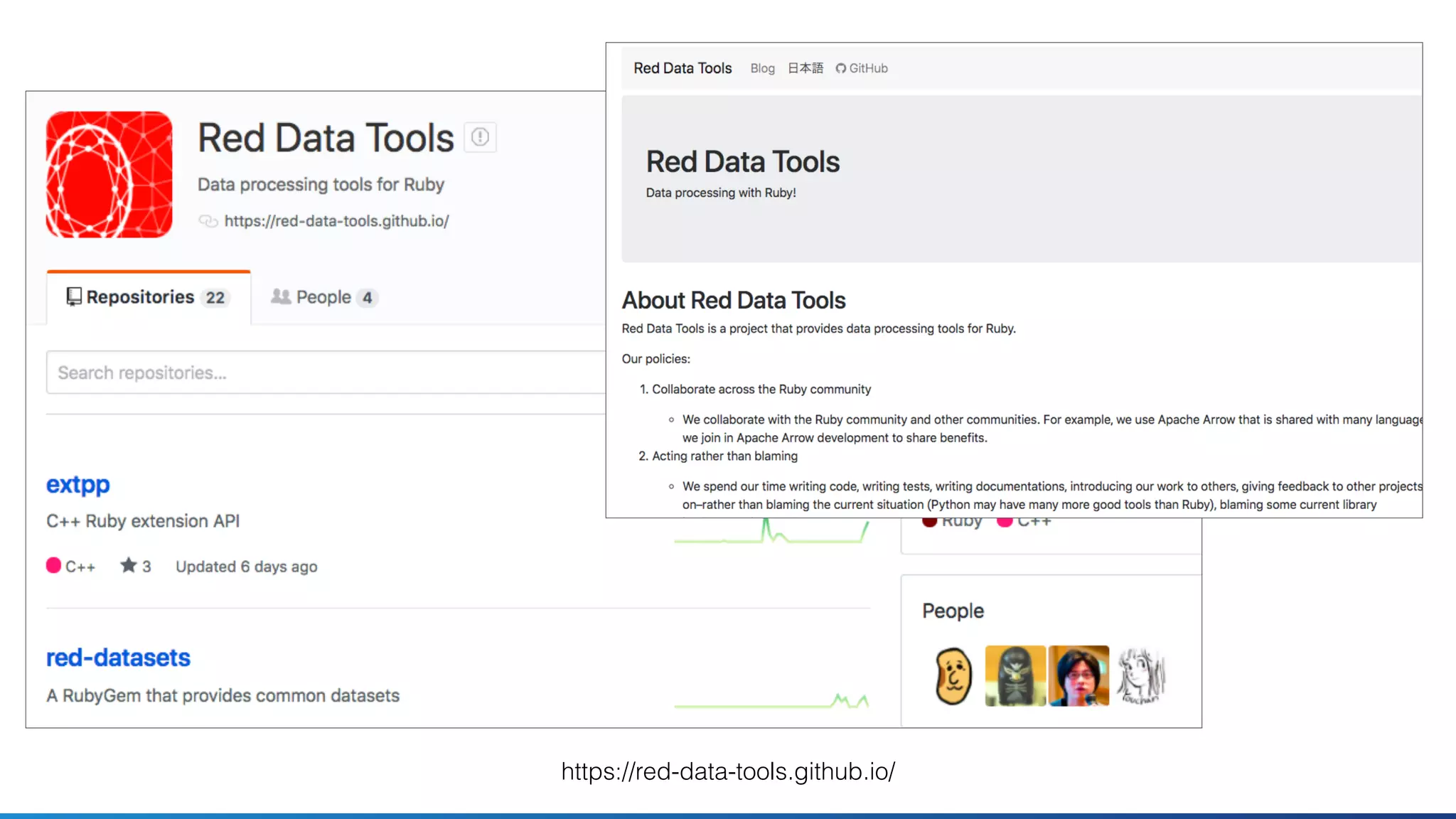Viewport: 1456px width, 819px height.
Task: Click the GitHub octocat icon in navbar
Action: click(x=841, y=68)
